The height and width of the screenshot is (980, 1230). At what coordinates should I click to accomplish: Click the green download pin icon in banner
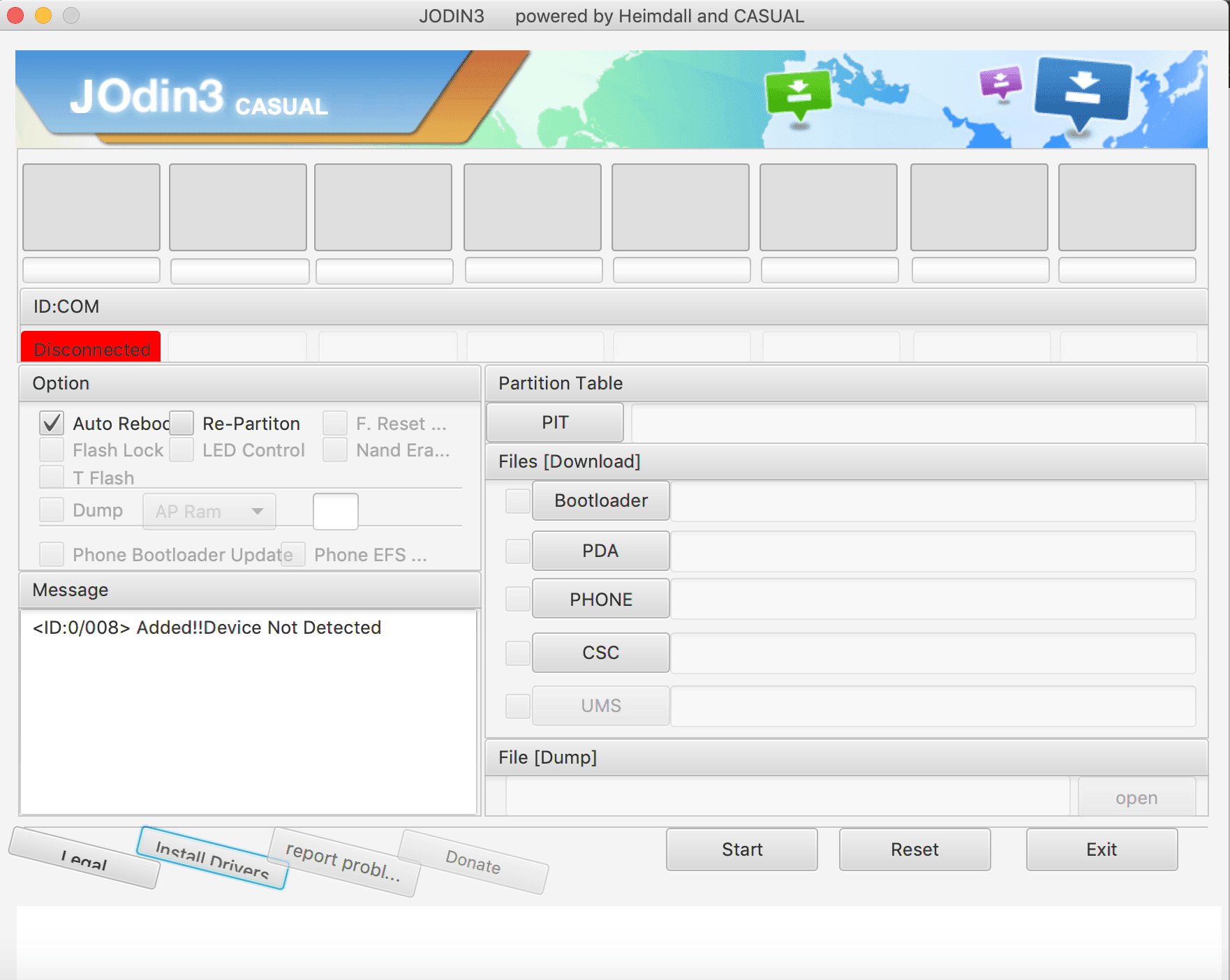pyautogui.click(x=799, y=98)
